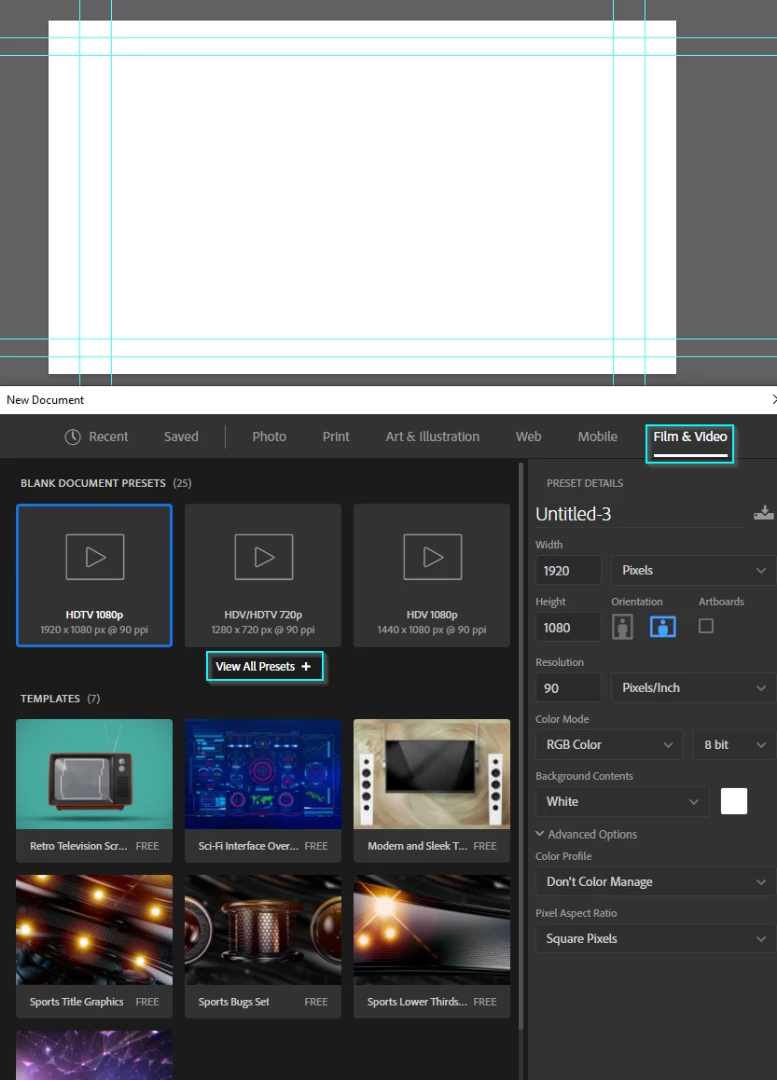Open the RGB Color mode dropdown
Viewport: 777px width, 1080px height.
[x=609, y=745]
